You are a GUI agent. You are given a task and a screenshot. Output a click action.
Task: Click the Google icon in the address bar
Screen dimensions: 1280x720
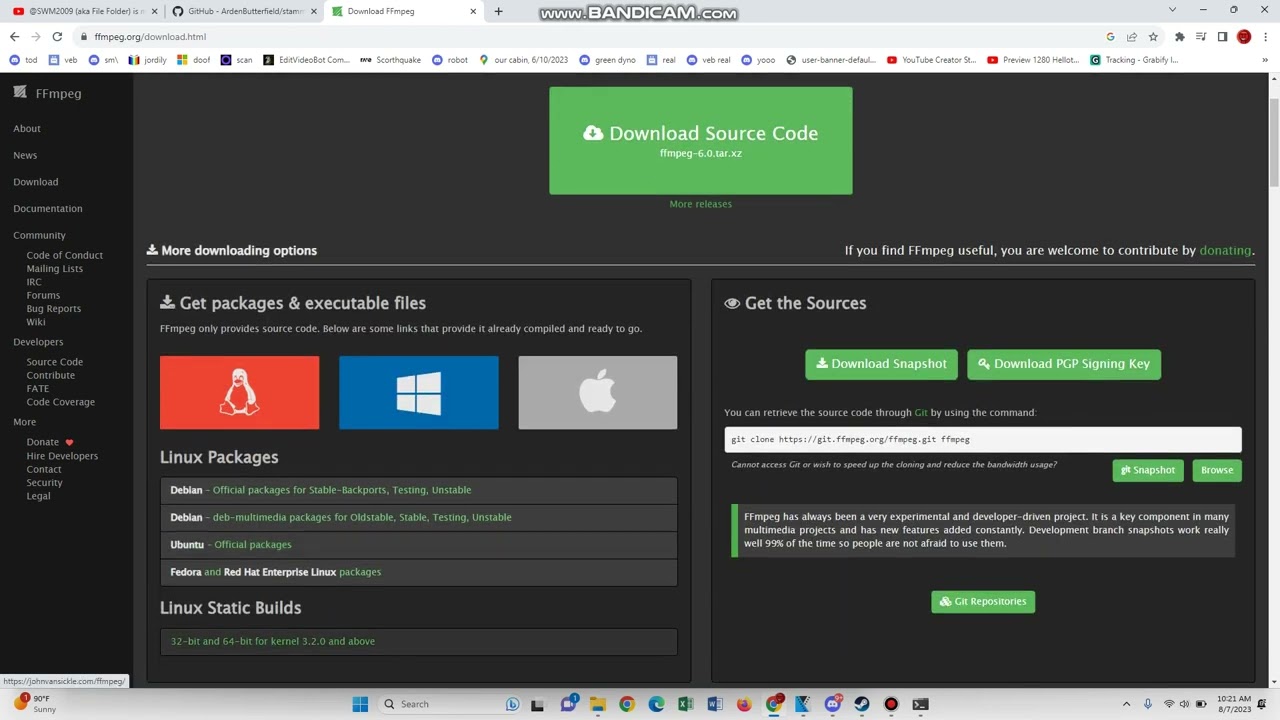click(1110, 37)
